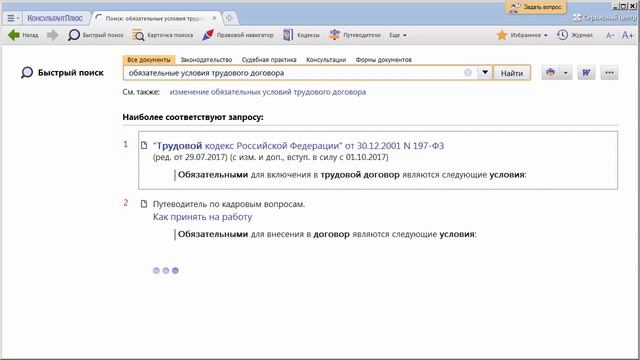Select Законодательство filter tab
Screen dimensions: 640x360
(206, 60)
